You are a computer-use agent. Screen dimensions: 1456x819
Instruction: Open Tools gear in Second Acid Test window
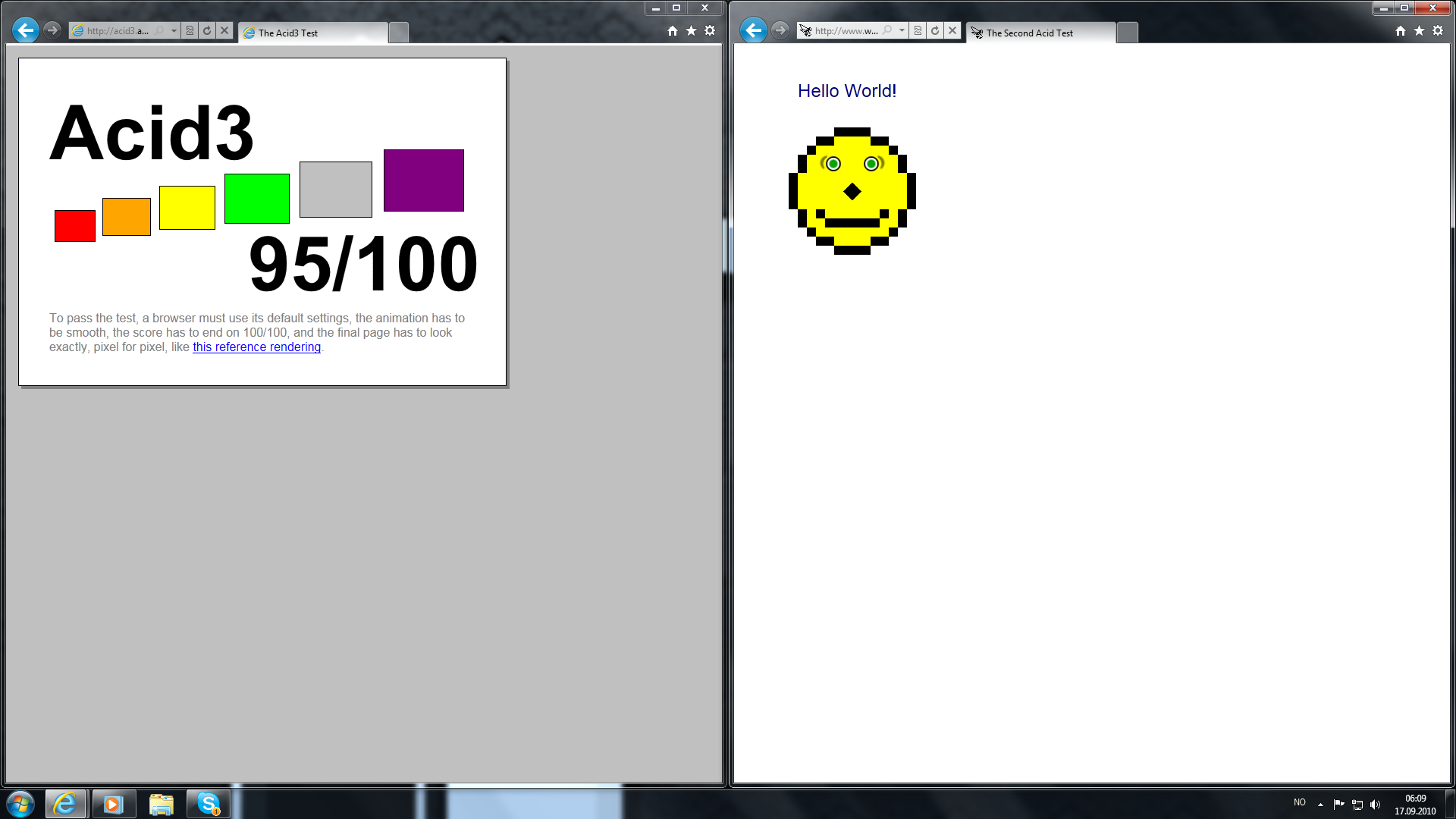pyautogui.click(x=1438, y=30)
